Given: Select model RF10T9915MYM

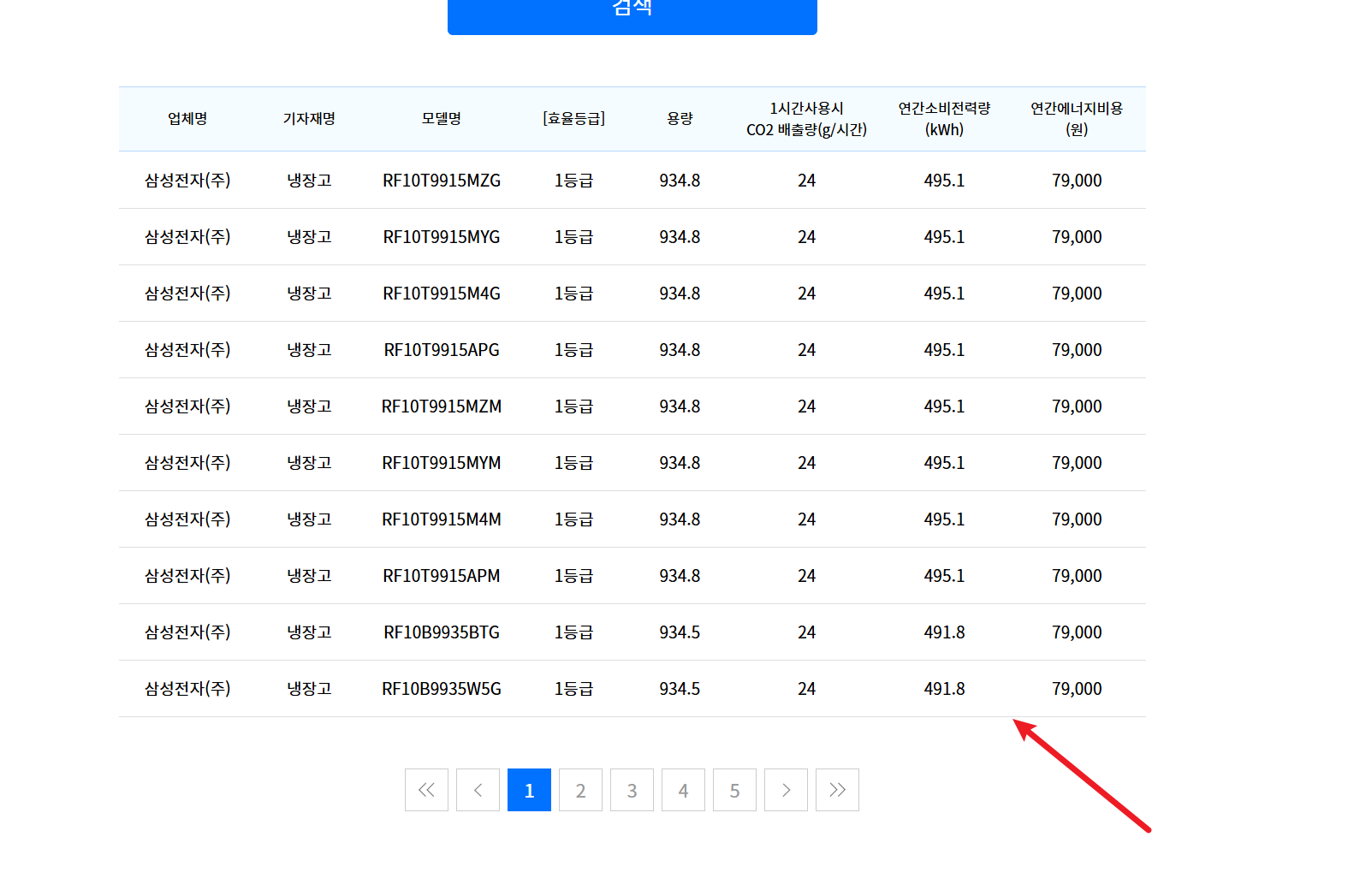Looking at the screenshot, I should click(x=442, y=463).
